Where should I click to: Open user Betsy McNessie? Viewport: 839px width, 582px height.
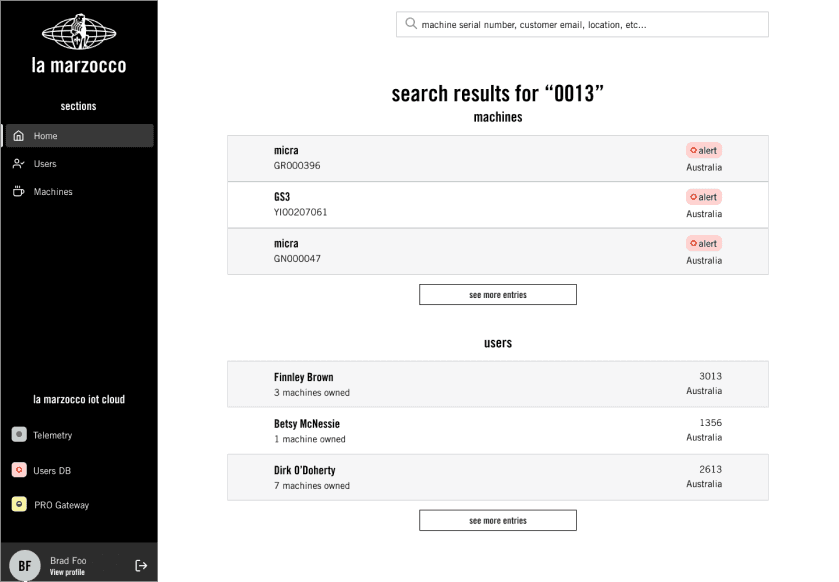(498, 431)
